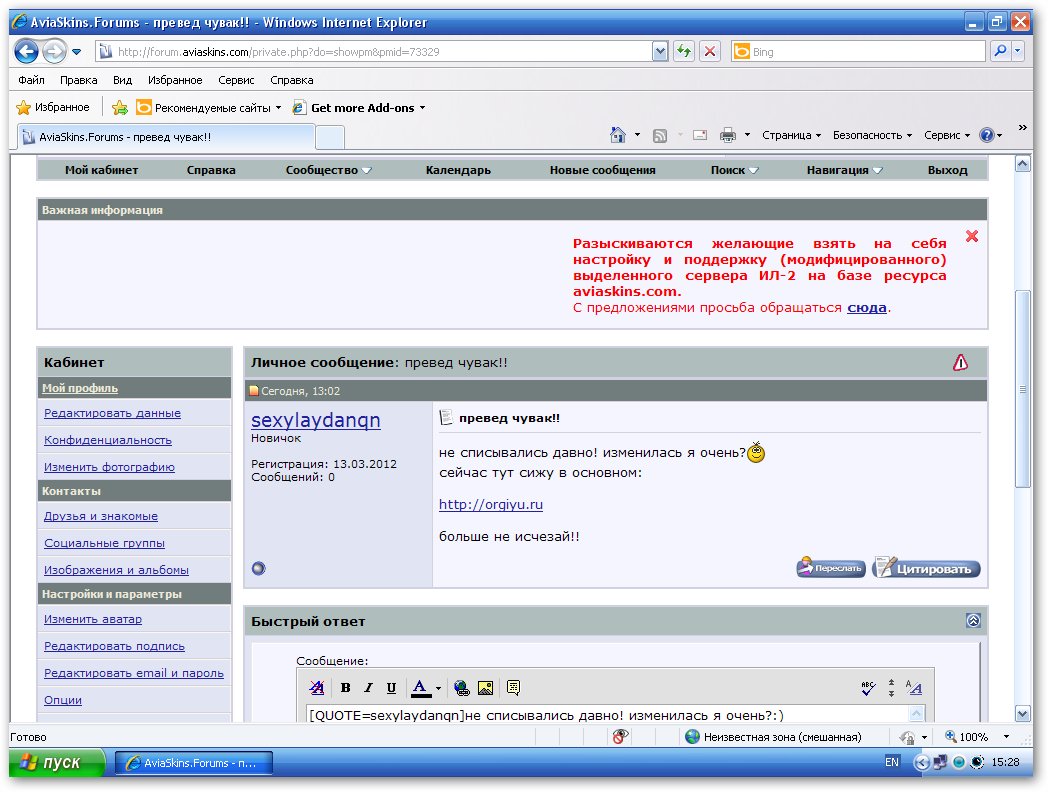
Task: Click the Выход logout link
Action: click(947, 170)
